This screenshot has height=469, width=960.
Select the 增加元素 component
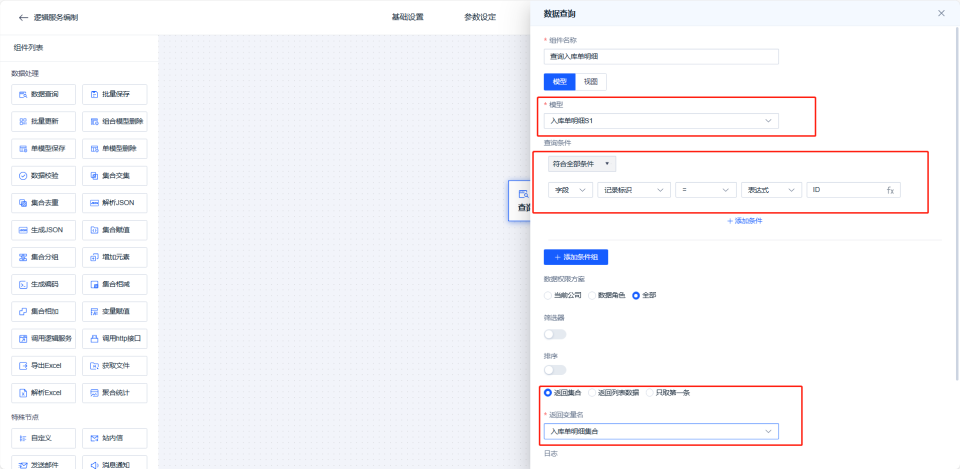click(x=114, y=257)
